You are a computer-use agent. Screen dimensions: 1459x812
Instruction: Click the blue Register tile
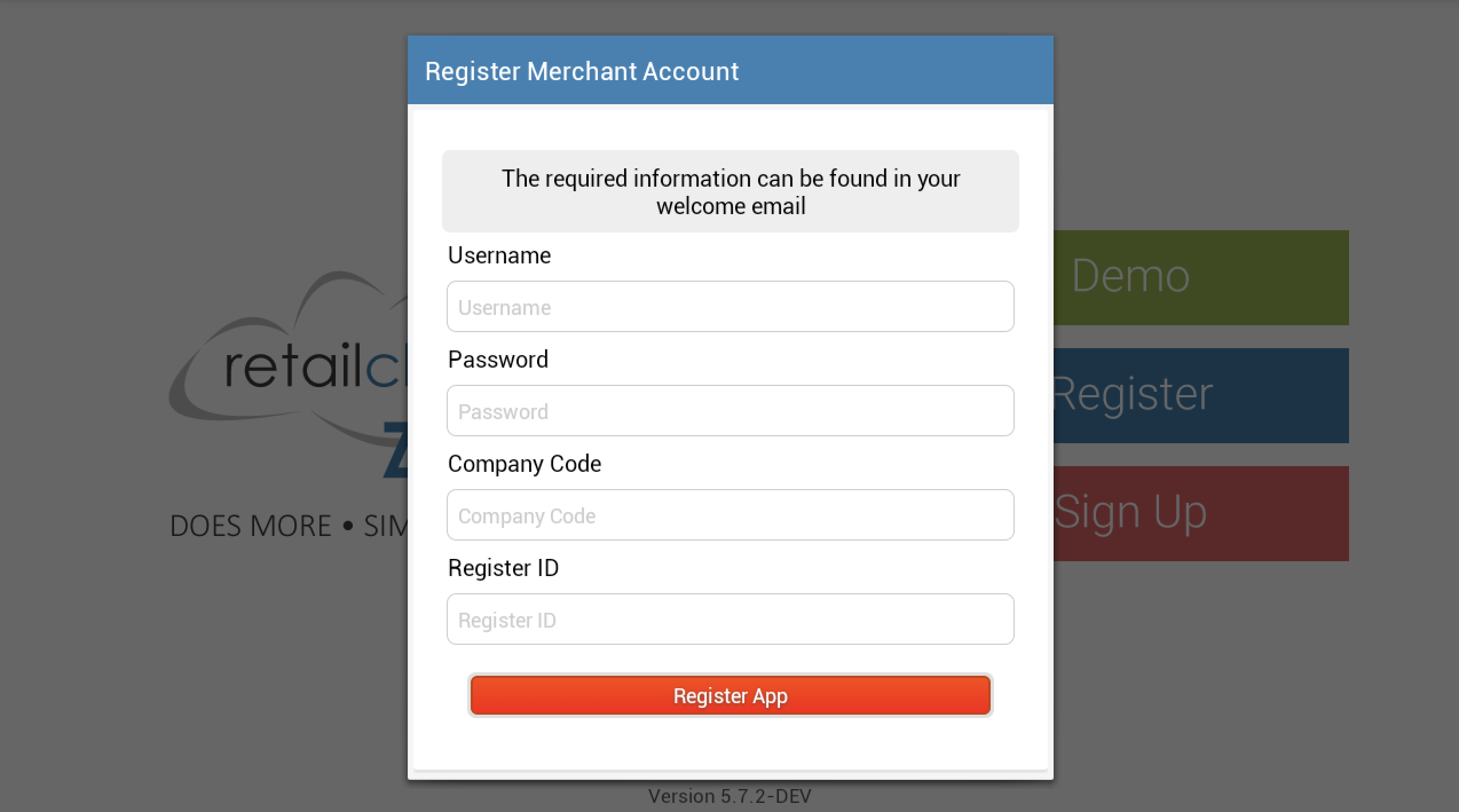[1201, 396]
